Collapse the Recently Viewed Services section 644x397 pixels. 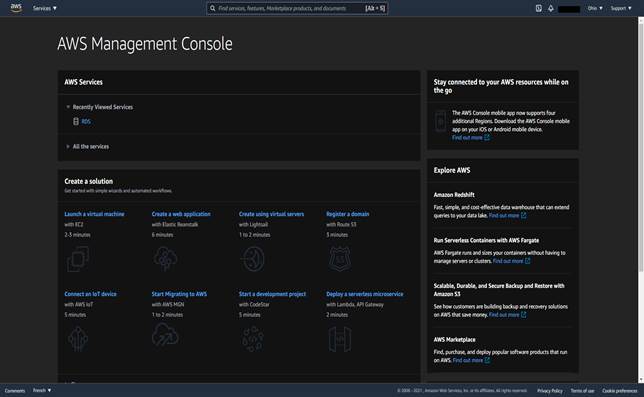pos(68,107)
